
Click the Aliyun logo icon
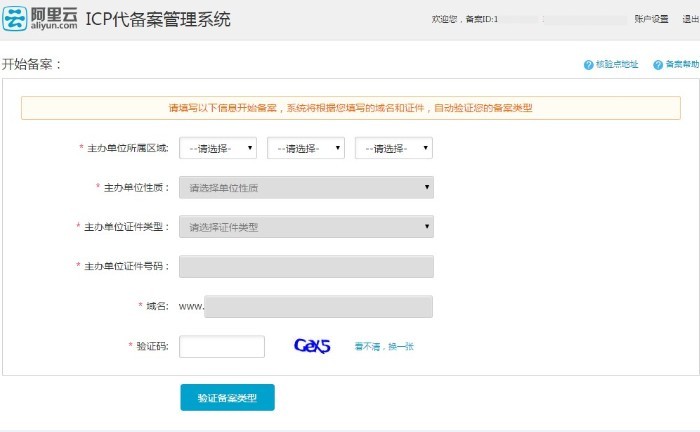[14, 18]
